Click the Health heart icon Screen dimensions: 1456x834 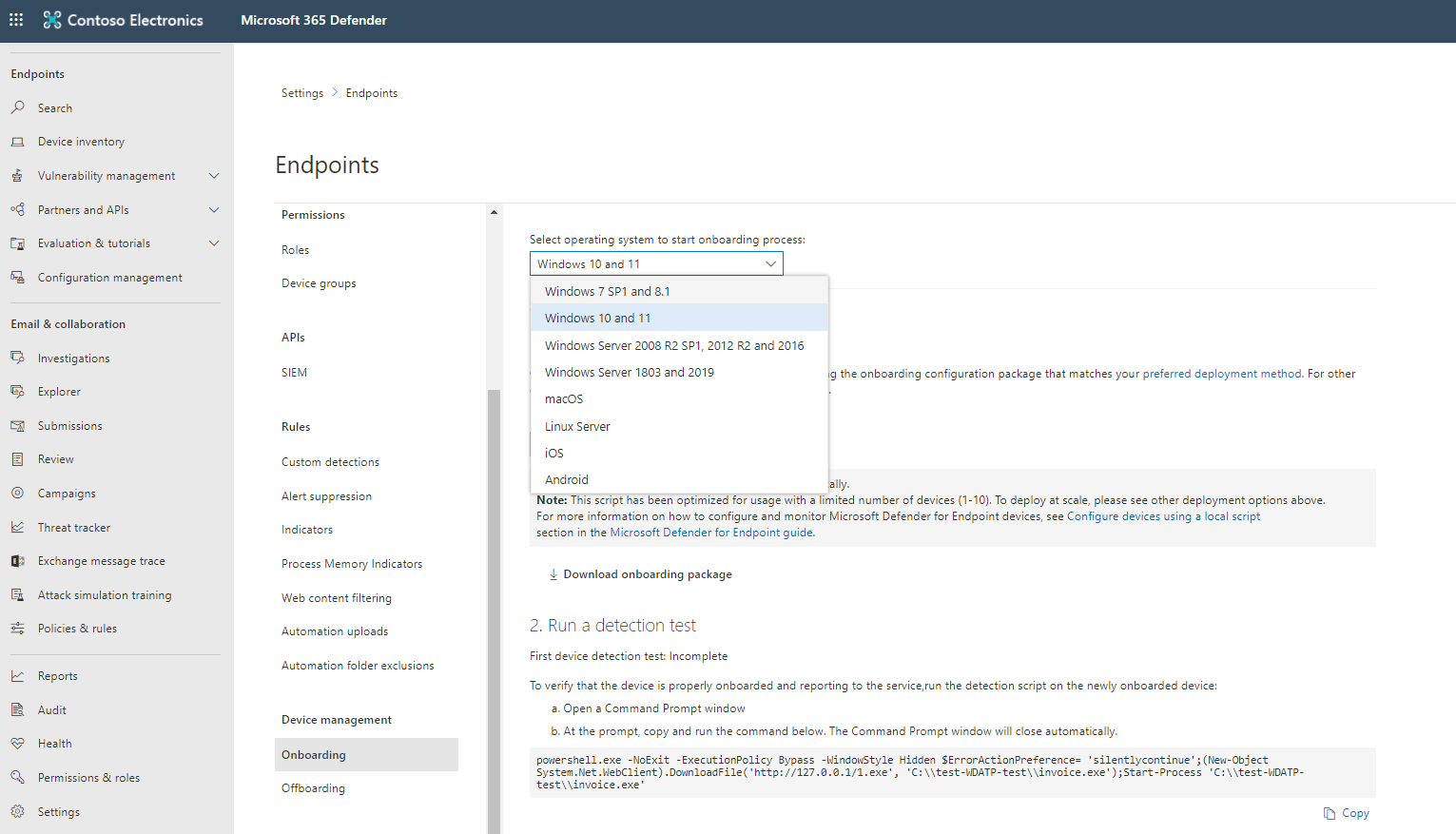coord(17,744)
